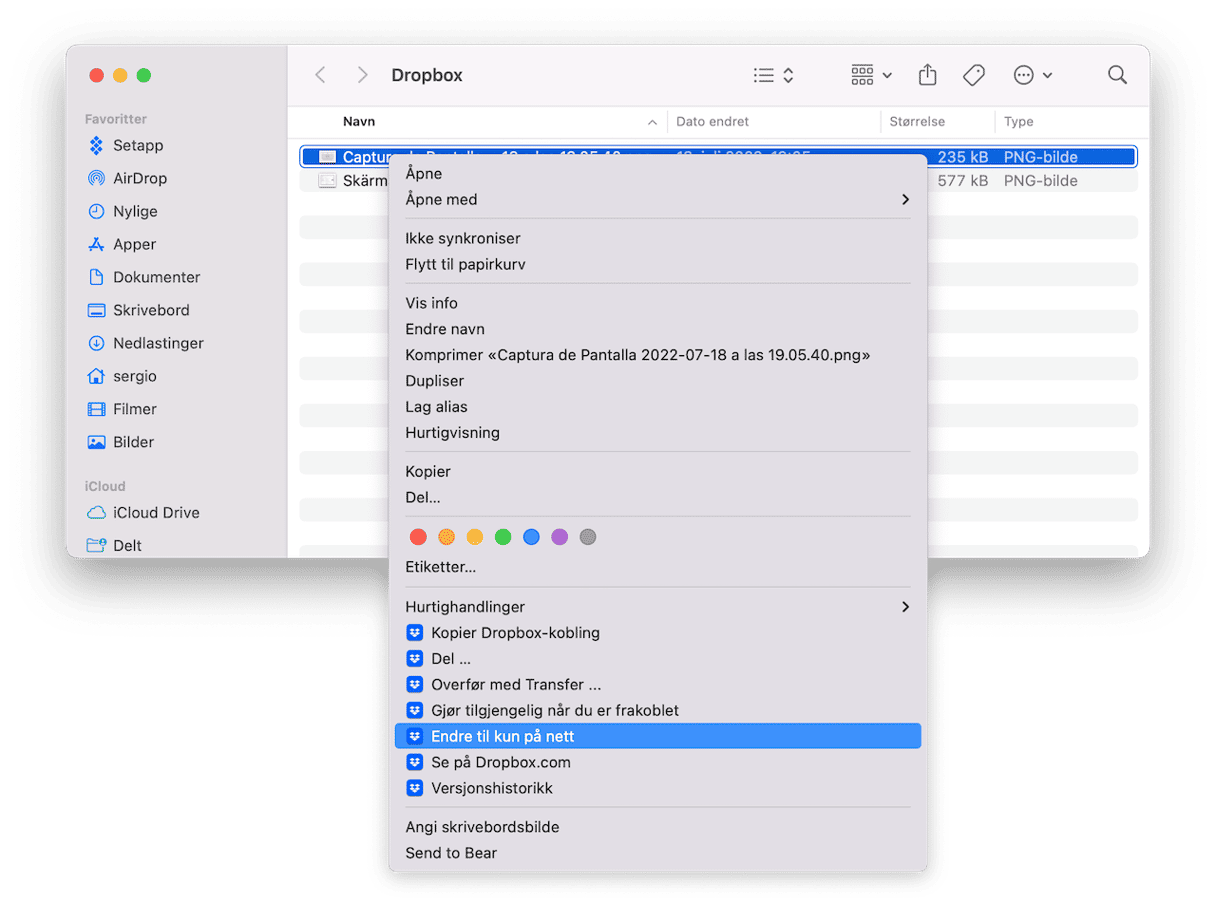The height and width of the screenshot is (903, 1216).
Task: Choose Endre til kun på nett
Action: [x=502, y=736]
